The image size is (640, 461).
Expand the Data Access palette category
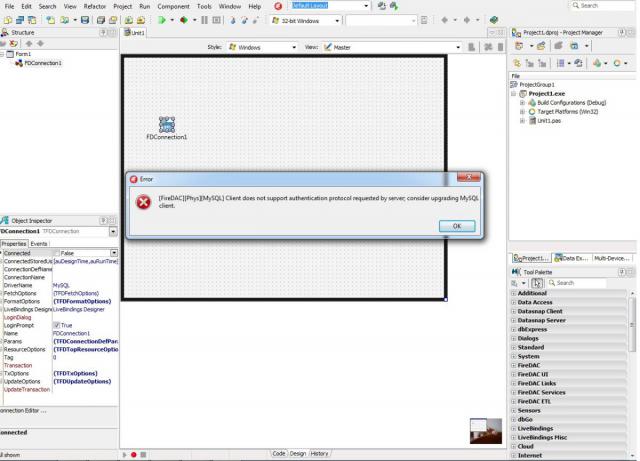pyautogui.click(x=514, y=303)
